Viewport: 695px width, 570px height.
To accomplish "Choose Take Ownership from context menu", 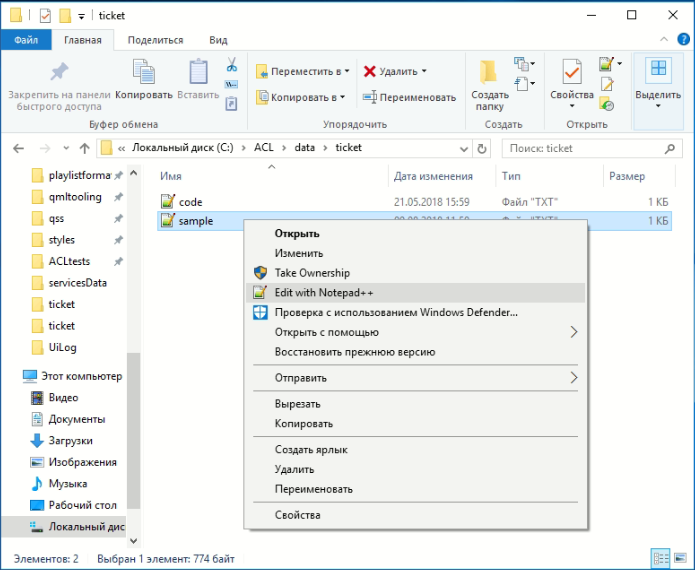I will click(x=312, y=273).
